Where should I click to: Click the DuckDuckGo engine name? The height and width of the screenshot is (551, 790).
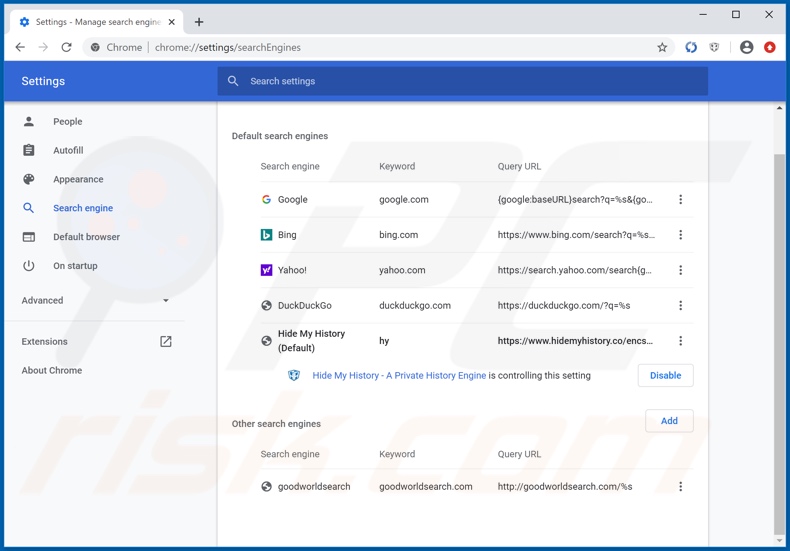tap(304, 305)
